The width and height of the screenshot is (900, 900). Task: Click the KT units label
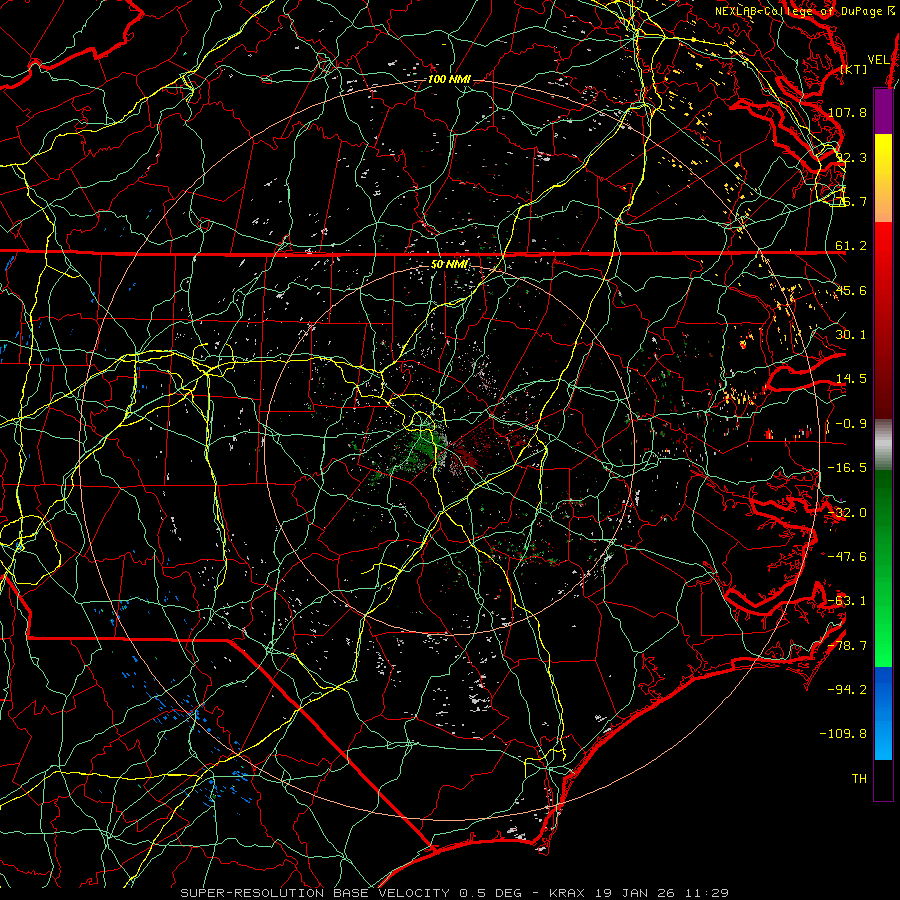853,69
